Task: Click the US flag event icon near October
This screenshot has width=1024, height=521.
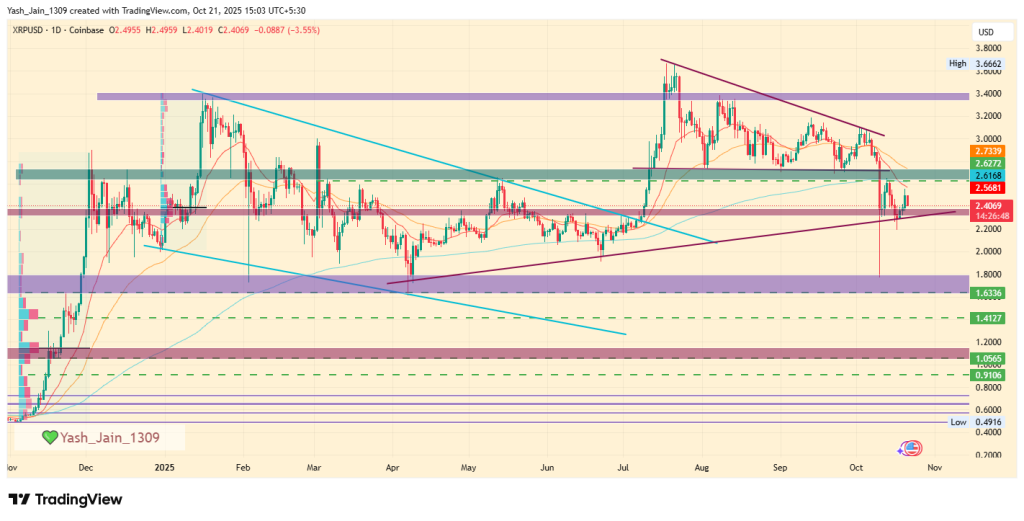Action: pos(913,448)
